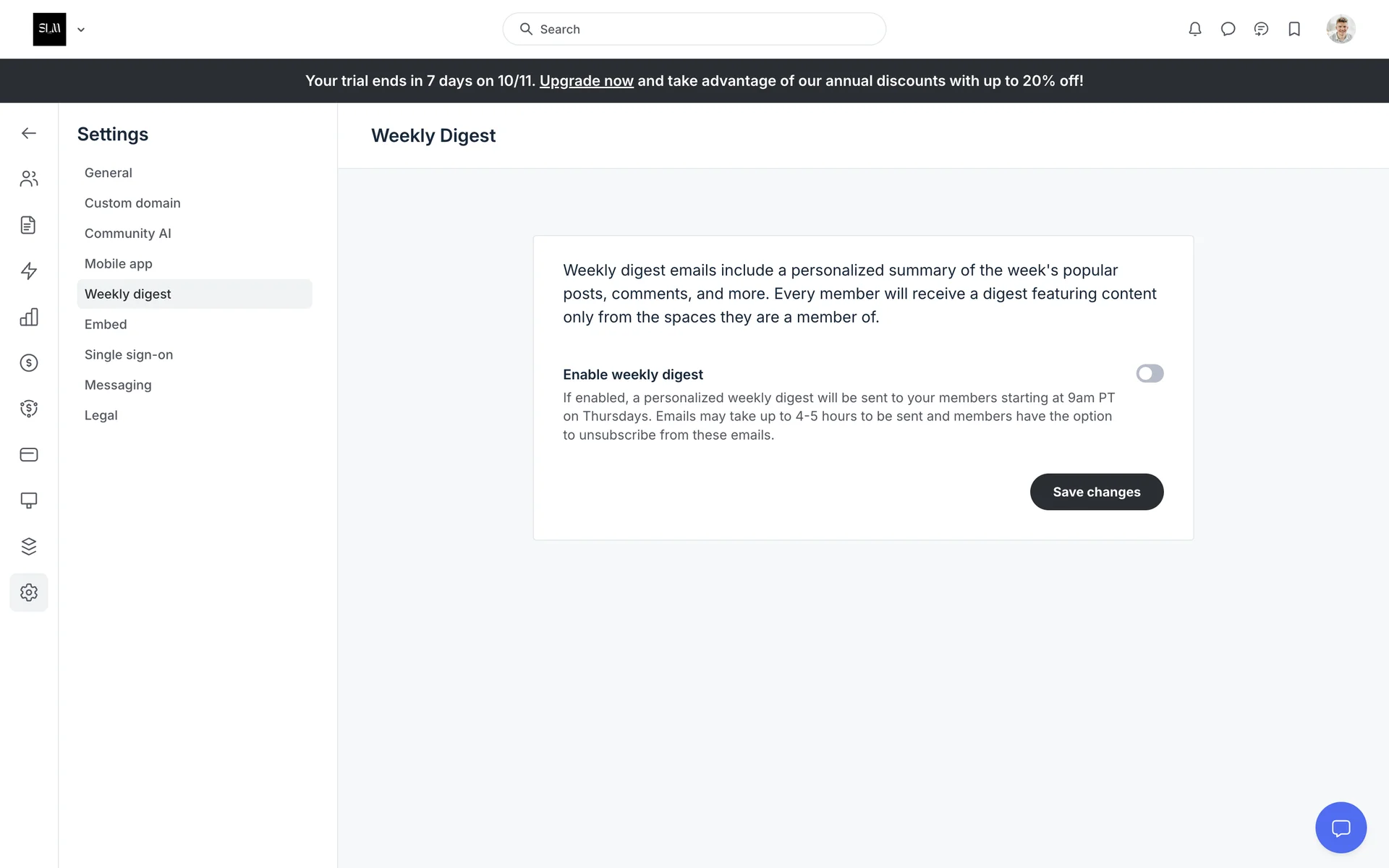Open the bar chart analytics icon
This screenshot has width=1389, height=868.
pos(29,317)
